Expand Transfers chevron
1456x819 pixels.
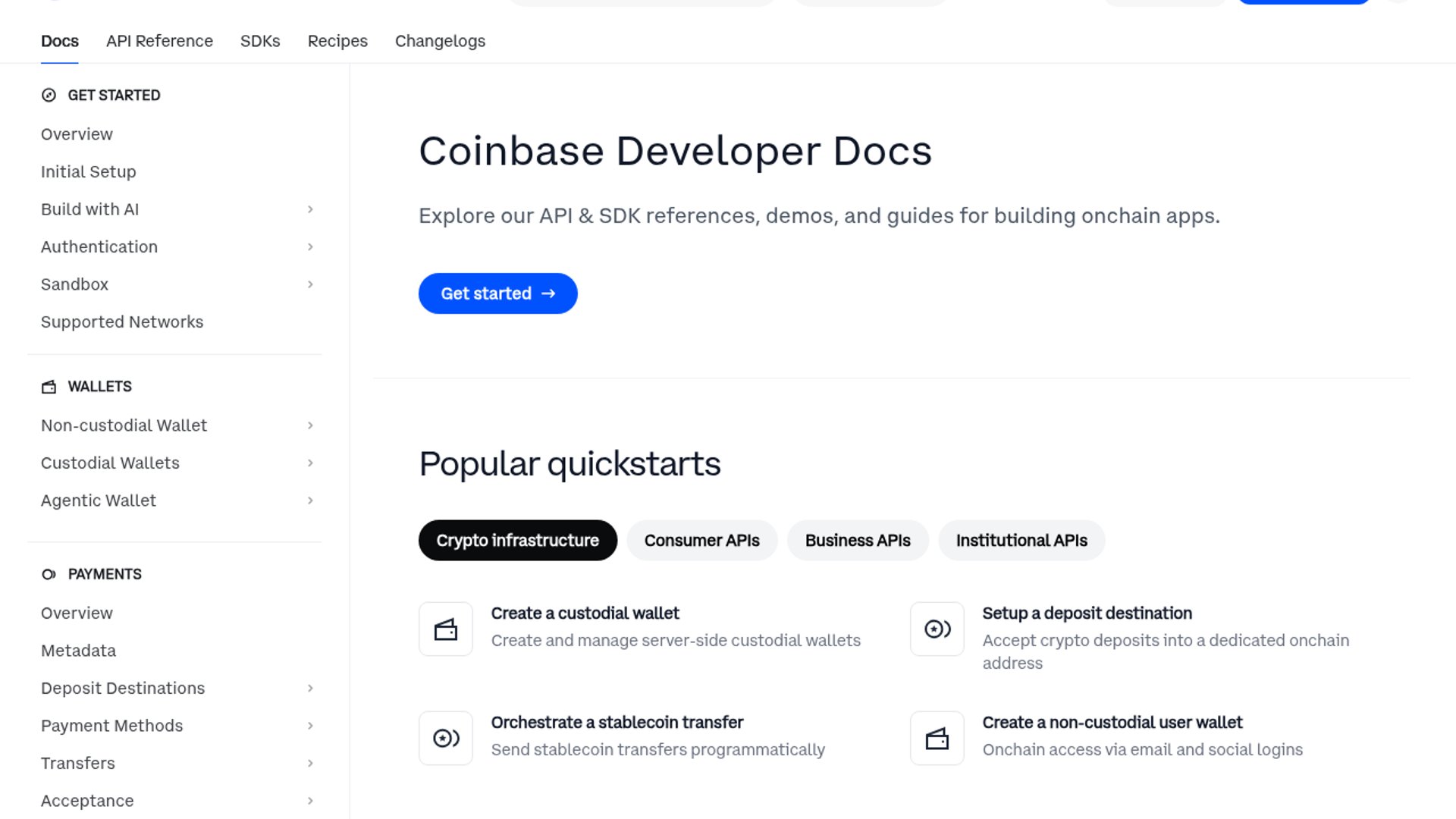310,763
